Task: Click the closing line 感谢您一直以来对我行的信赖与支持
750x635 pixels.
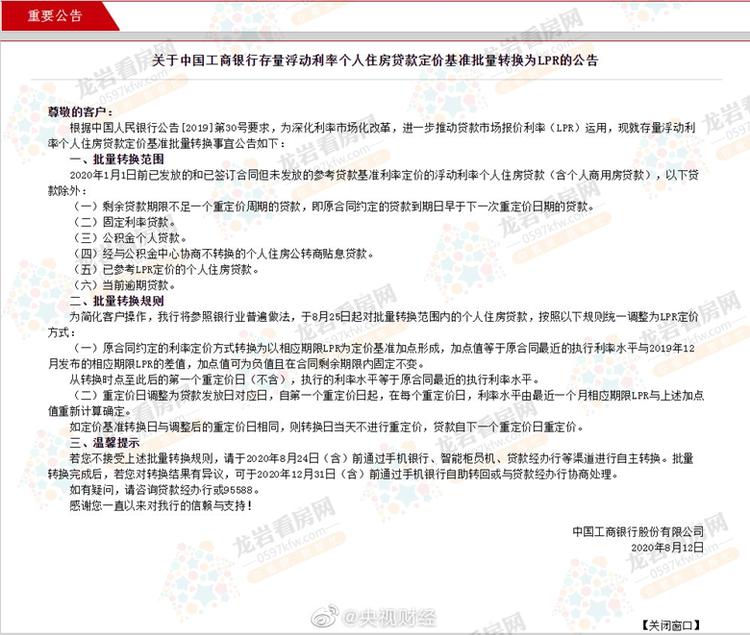Action: click(161, 505)
